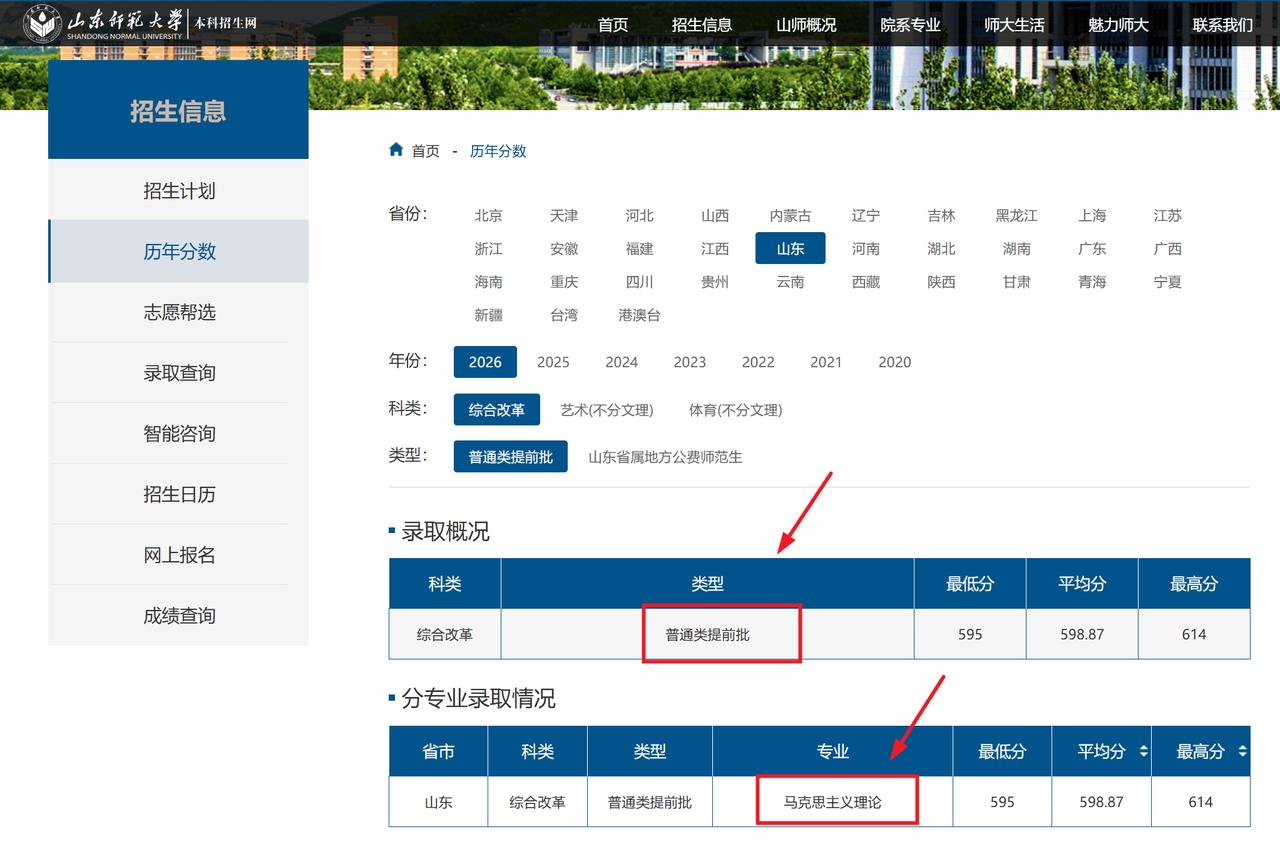Choose region 港澳台

pyautogui.click(x=640, y=315)
